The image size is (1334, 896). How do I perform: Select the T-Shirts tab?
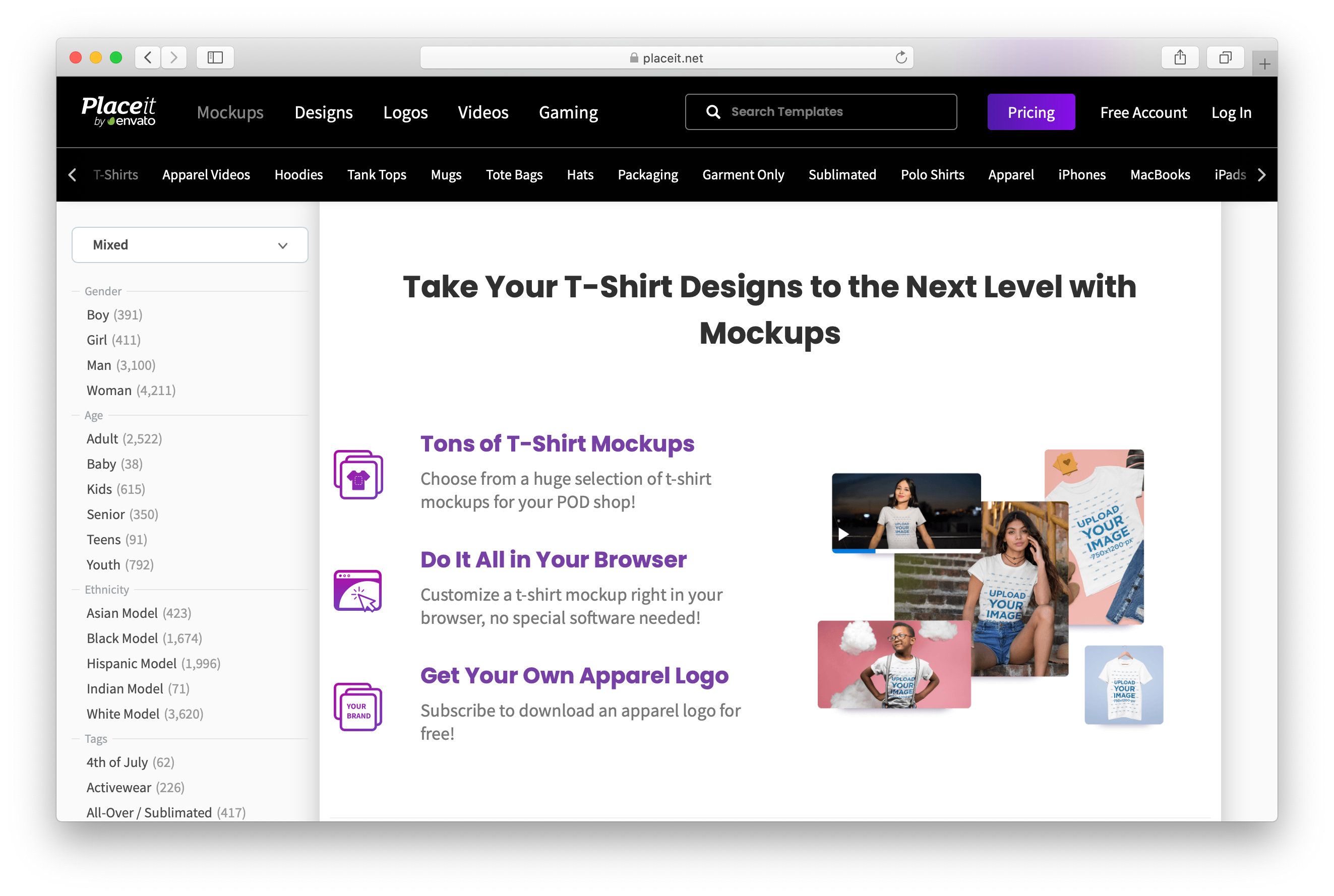[113, 174]
